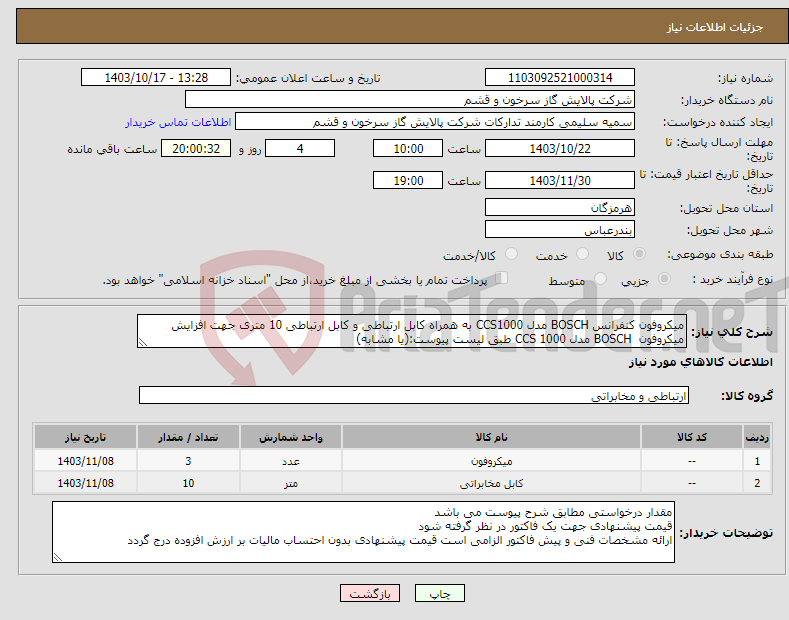Click the general need description text area

412,331
